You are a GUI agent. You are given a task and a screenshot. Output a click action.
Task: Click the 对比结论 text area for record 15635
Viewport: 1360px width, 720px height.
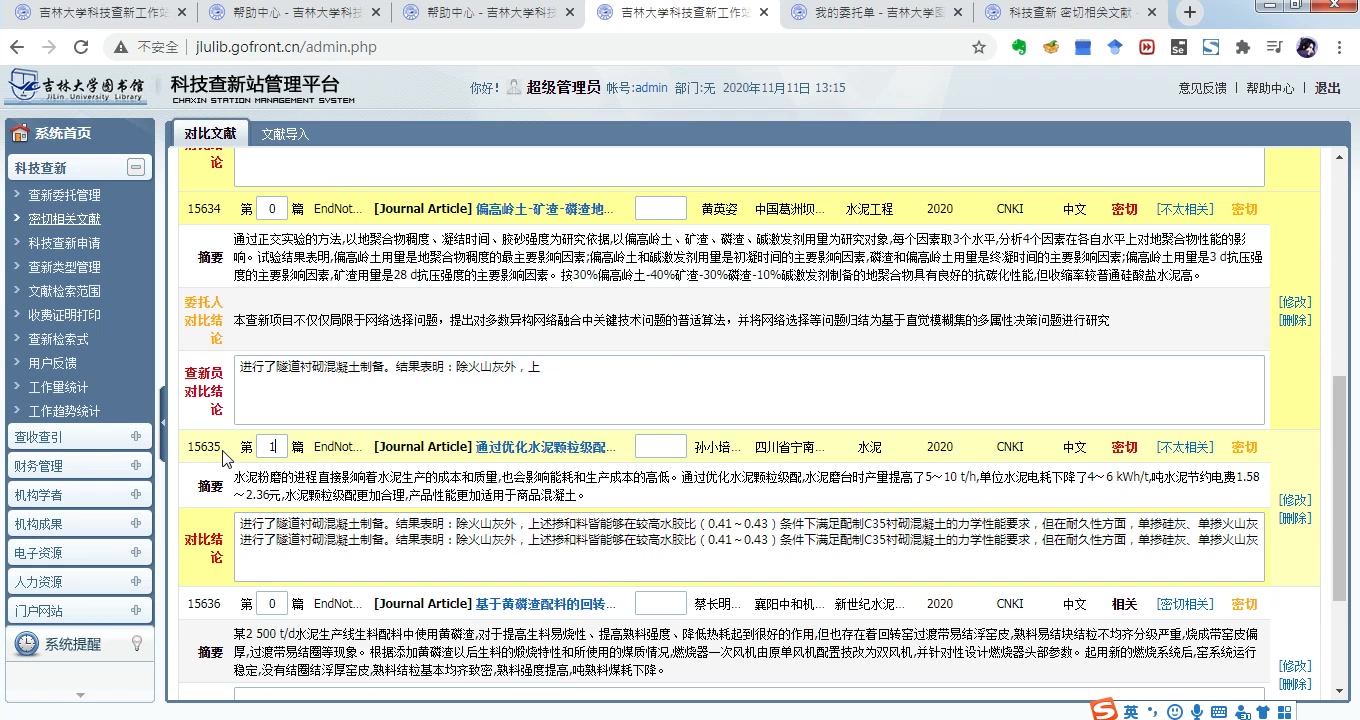[749, 547]
